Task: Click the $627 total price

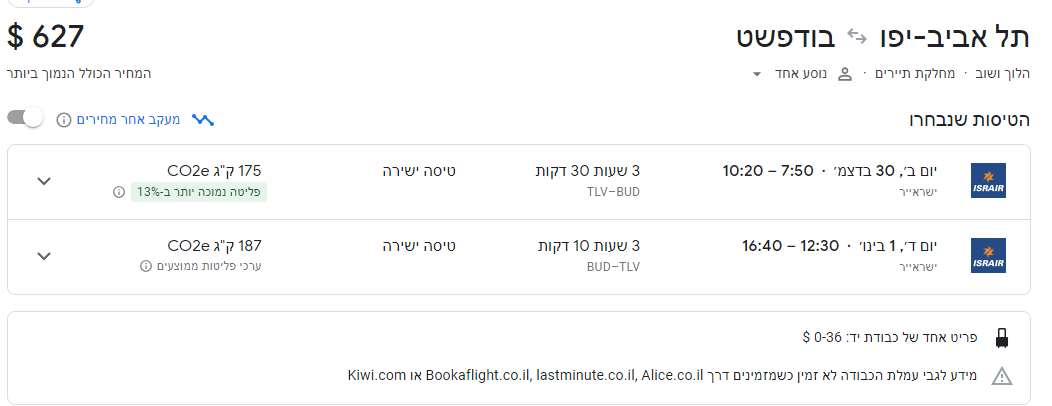Action: coord(46,37)
